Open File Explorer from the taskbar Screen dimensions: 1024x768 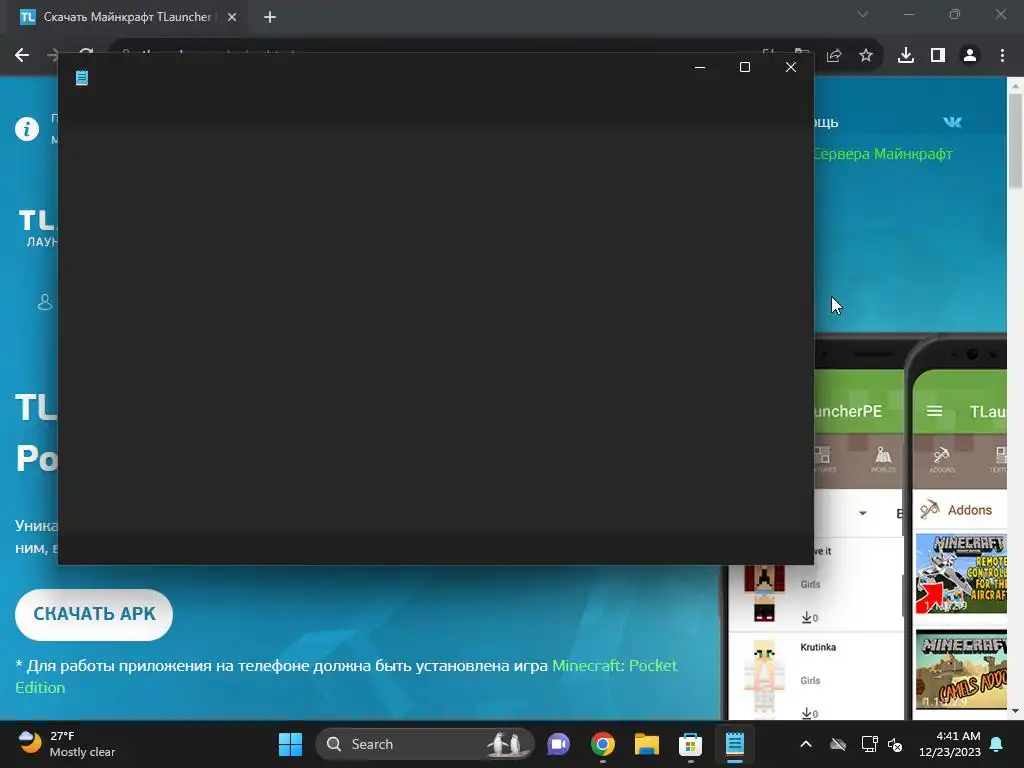tap(647, 744)
